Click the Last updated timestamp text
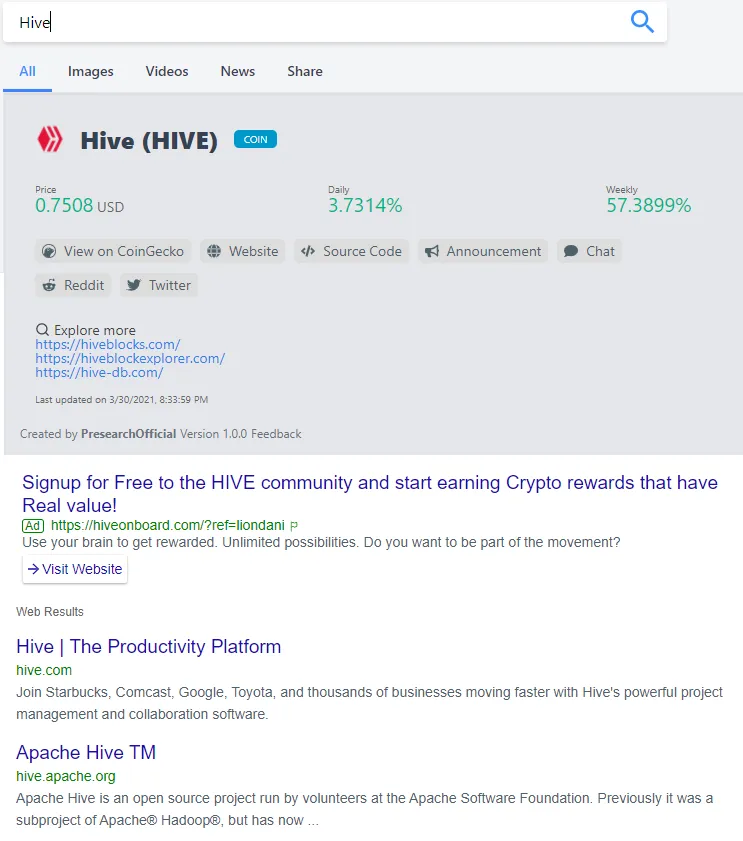 [x=122, y=400]
